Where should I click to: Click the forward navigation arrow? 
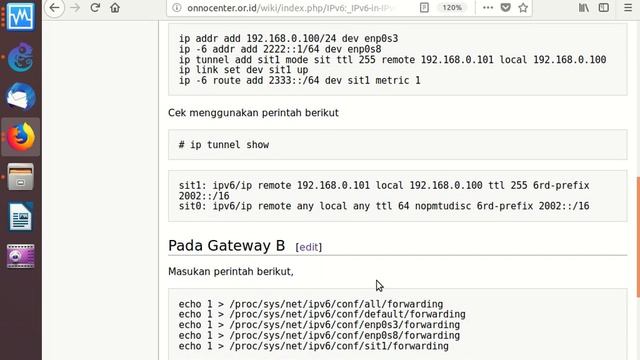click(x=75, y=8)
